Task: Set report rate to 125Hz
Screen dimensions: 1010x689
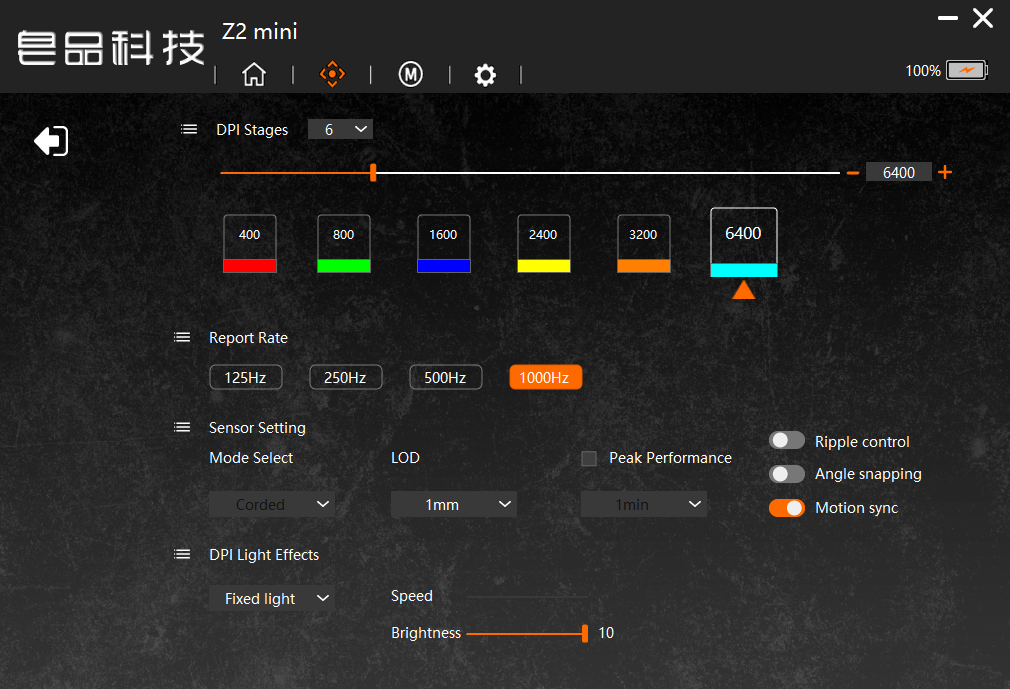Action: point(245,377)
